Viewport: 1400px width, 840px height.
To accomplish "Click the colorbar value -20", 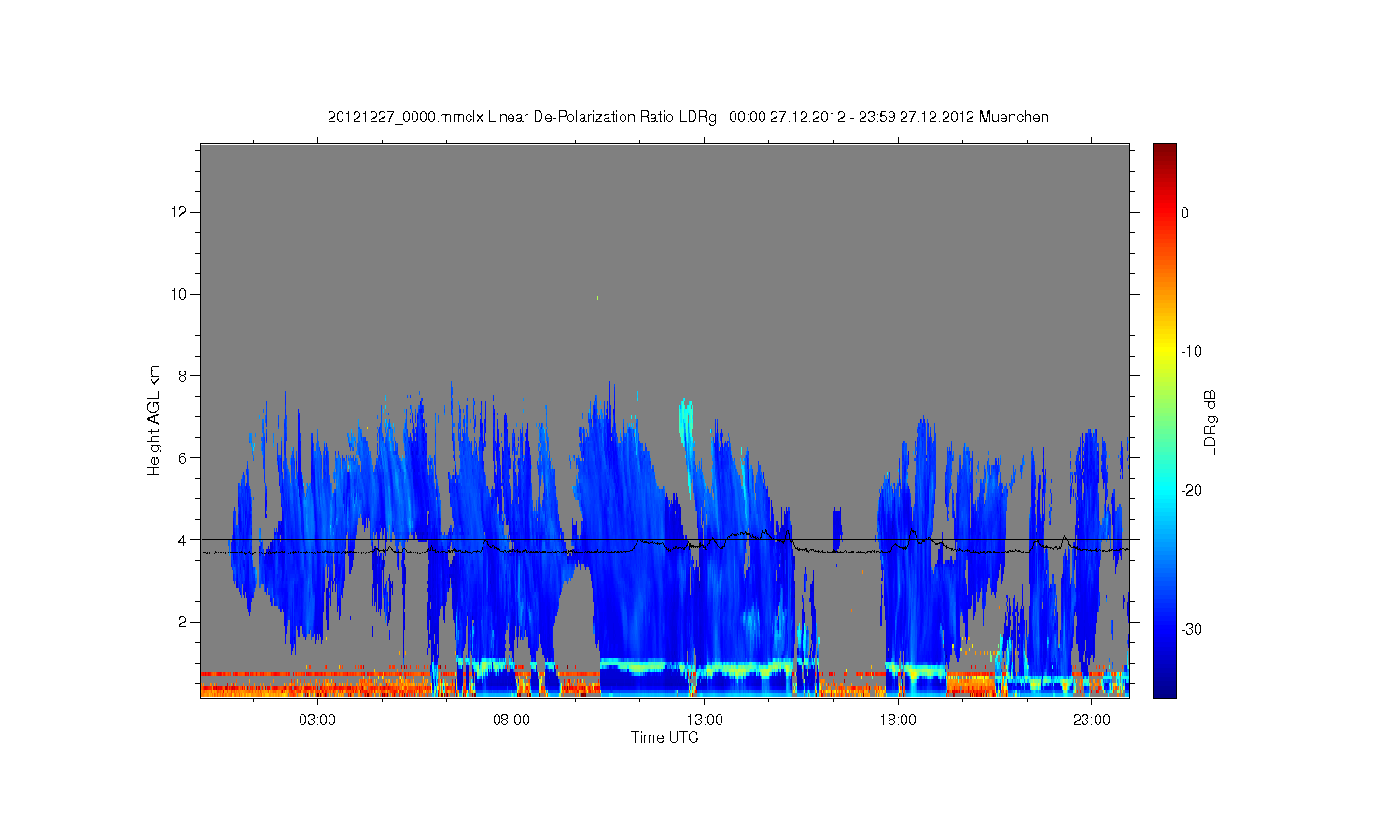I will (x=1191, y=491).
